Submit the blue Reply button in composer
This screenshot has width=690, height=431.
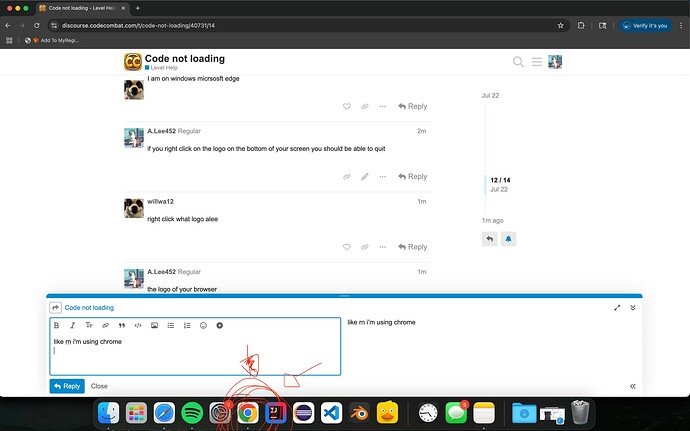point(67,386)
